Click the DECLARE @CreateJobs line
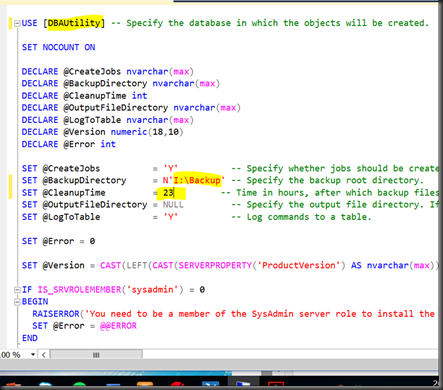Screen dimensions: 443x390 tap(108, 72)
